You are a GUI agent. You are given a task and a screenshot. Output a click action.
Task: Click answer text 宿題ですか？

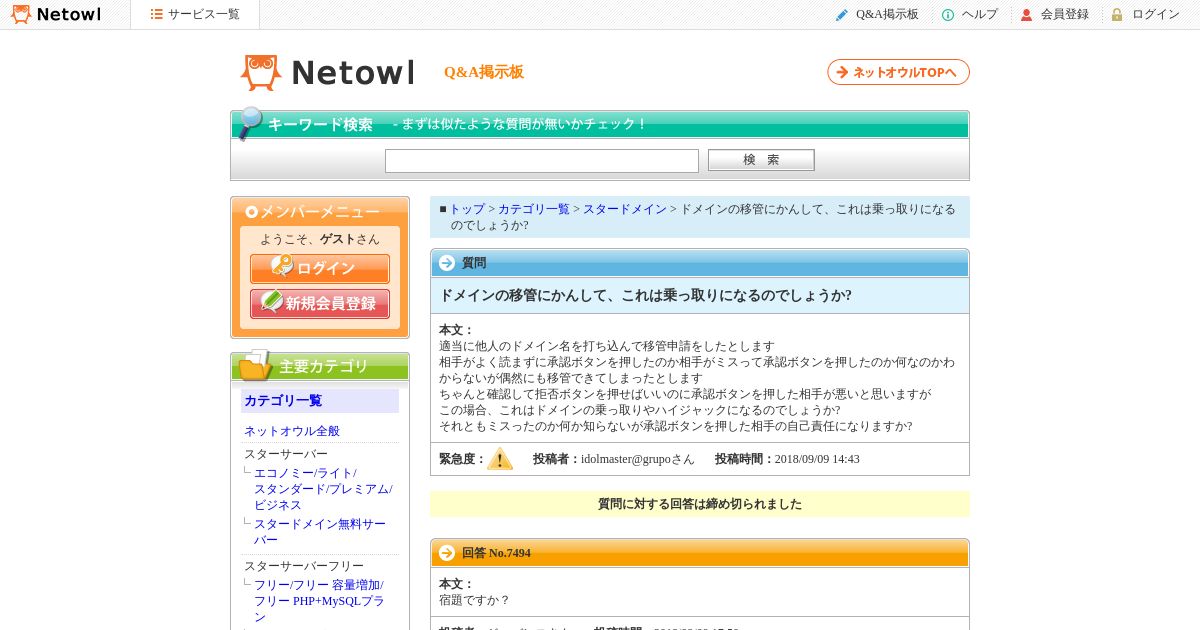coord(475,600)
